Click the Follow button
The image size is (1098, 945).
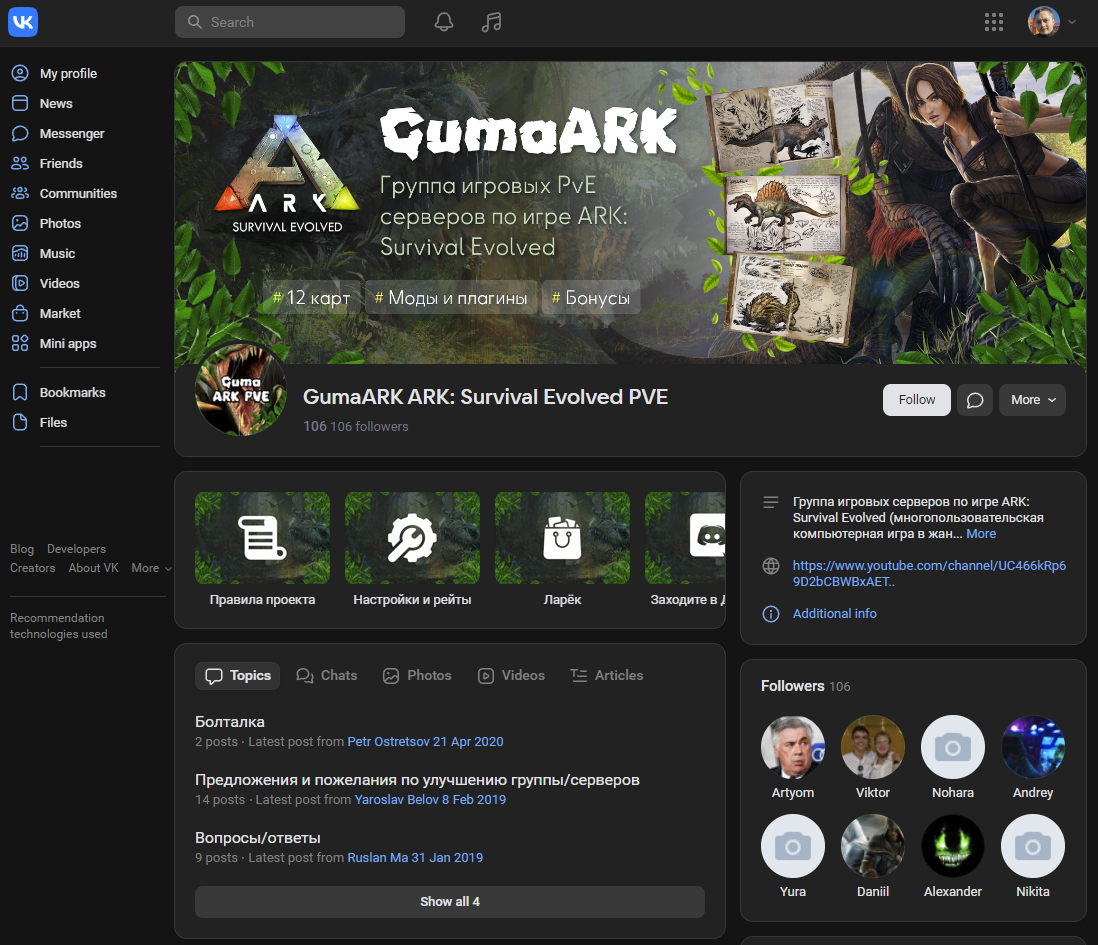tap(917, 400)
